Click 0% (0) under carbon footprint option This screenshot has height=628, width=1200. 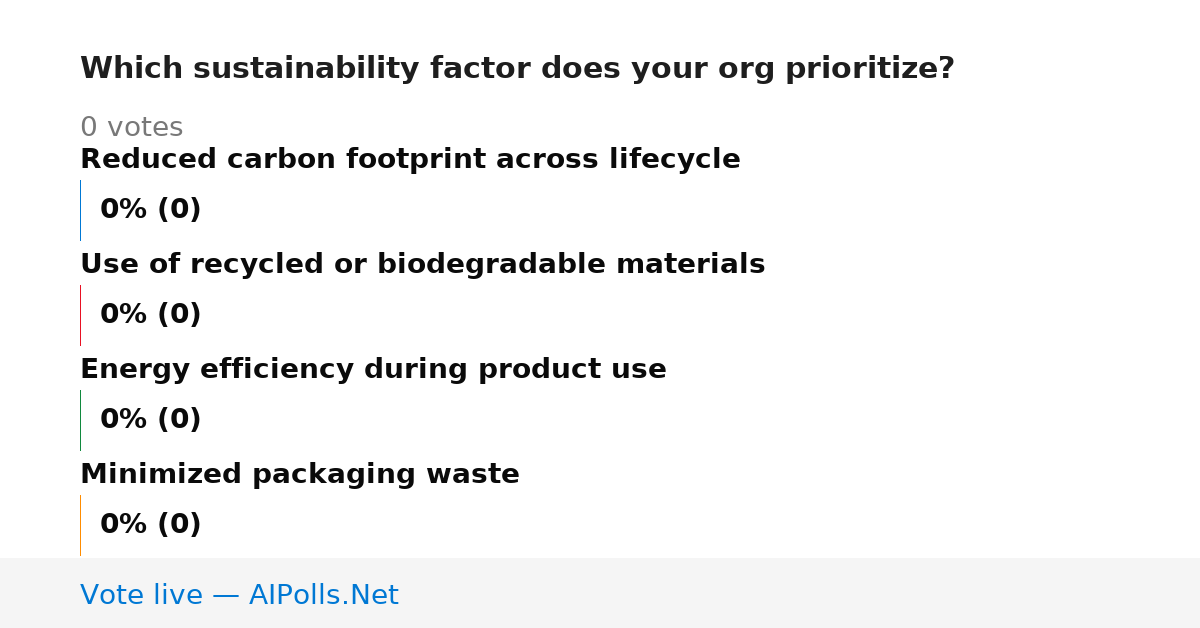[x=150, y=210]
